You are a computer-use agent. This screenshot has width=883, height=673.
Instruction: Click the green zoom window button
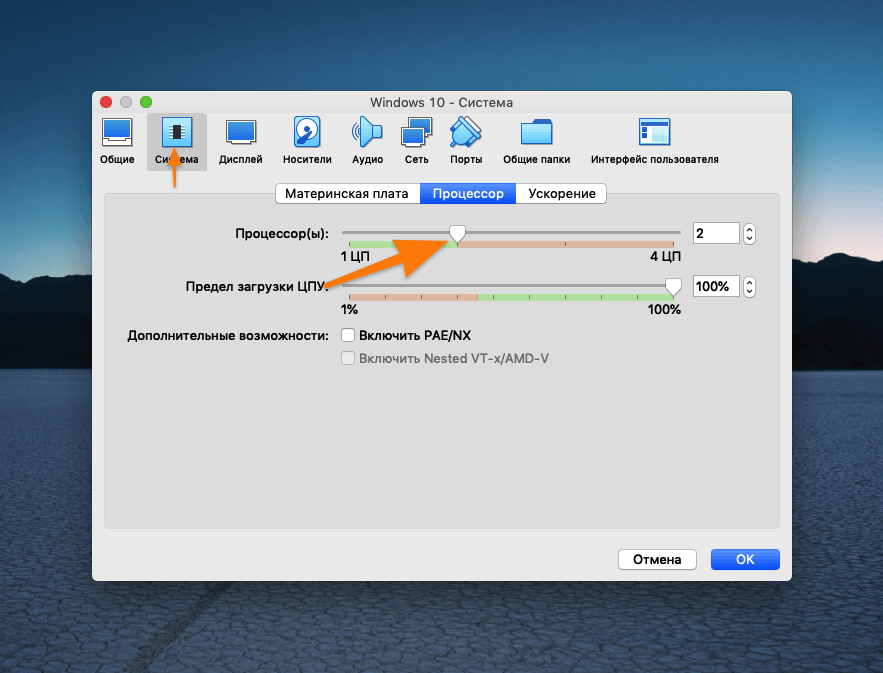click(146, 102)
